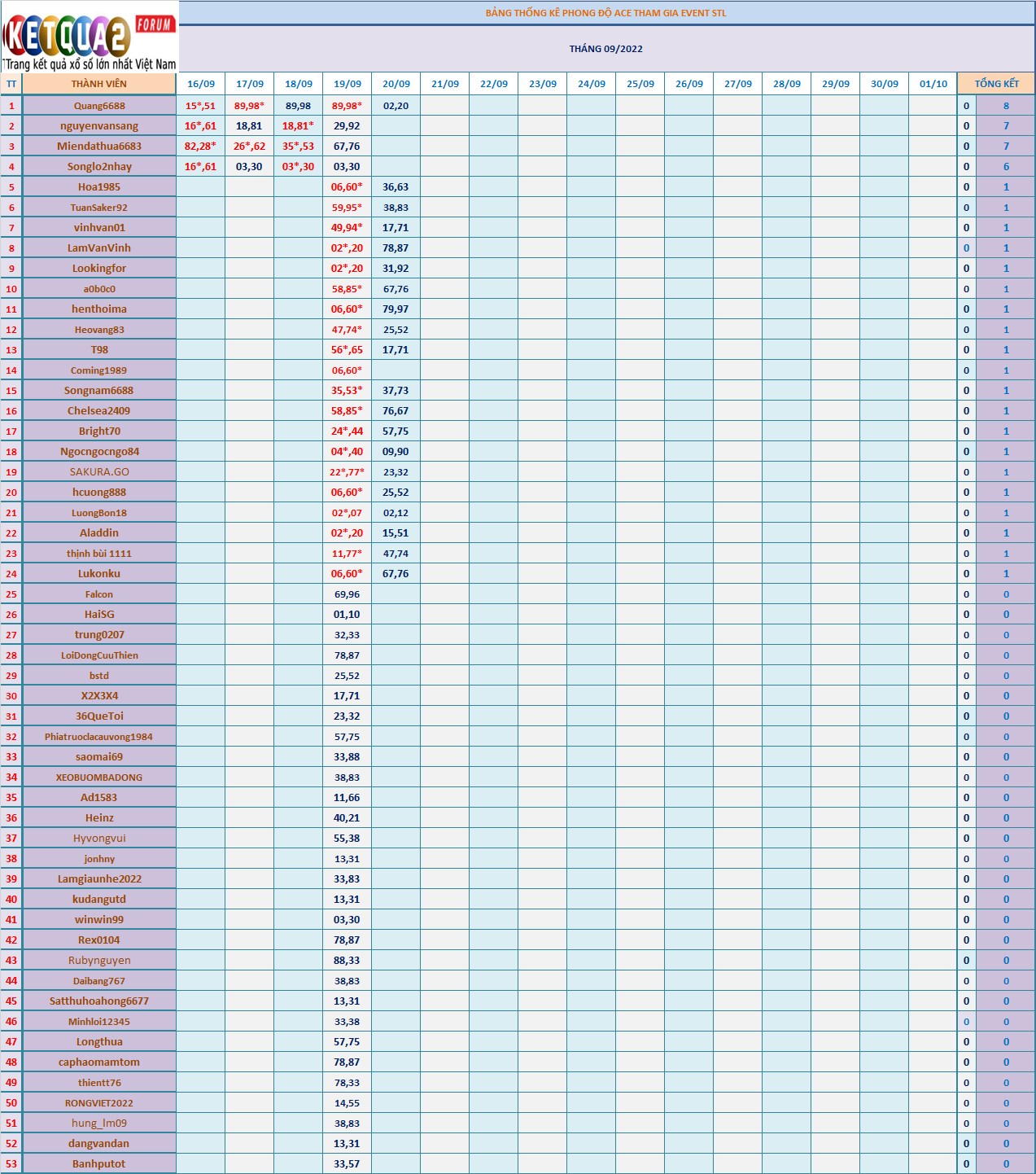Select member name nguyenvansang
Viewport: 1036px width, 1174px height.
[x=99, y=126]
